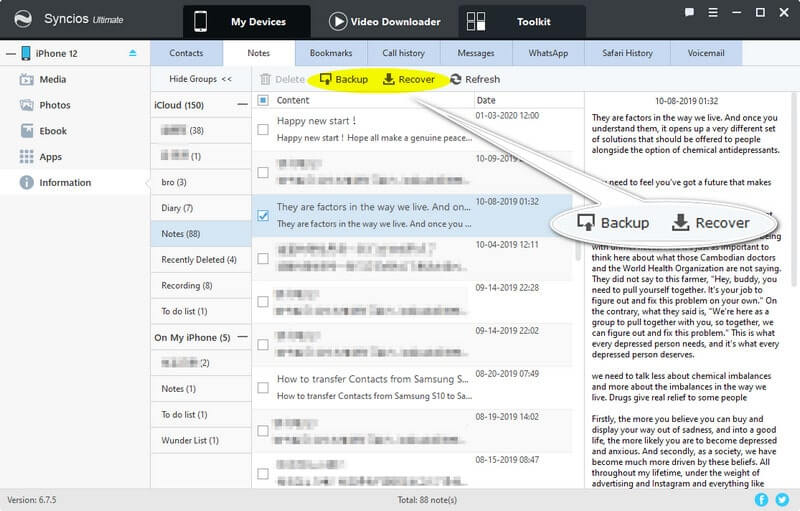The width and height of the screenshot is (800, 511).
Task: Switch to the Bookmarks tab
Action: (331, 53)
